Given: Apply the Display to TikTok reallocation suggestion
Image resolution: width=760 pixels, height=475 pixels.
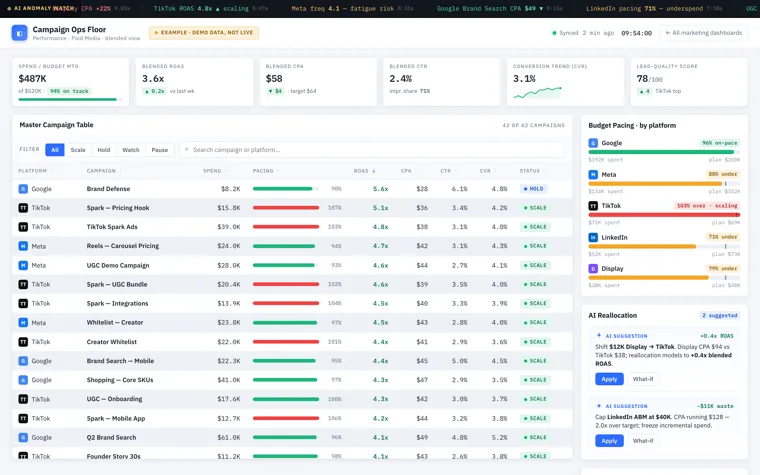Looking at the screenshot, I should pyautogui.click(x=609, y=379).
